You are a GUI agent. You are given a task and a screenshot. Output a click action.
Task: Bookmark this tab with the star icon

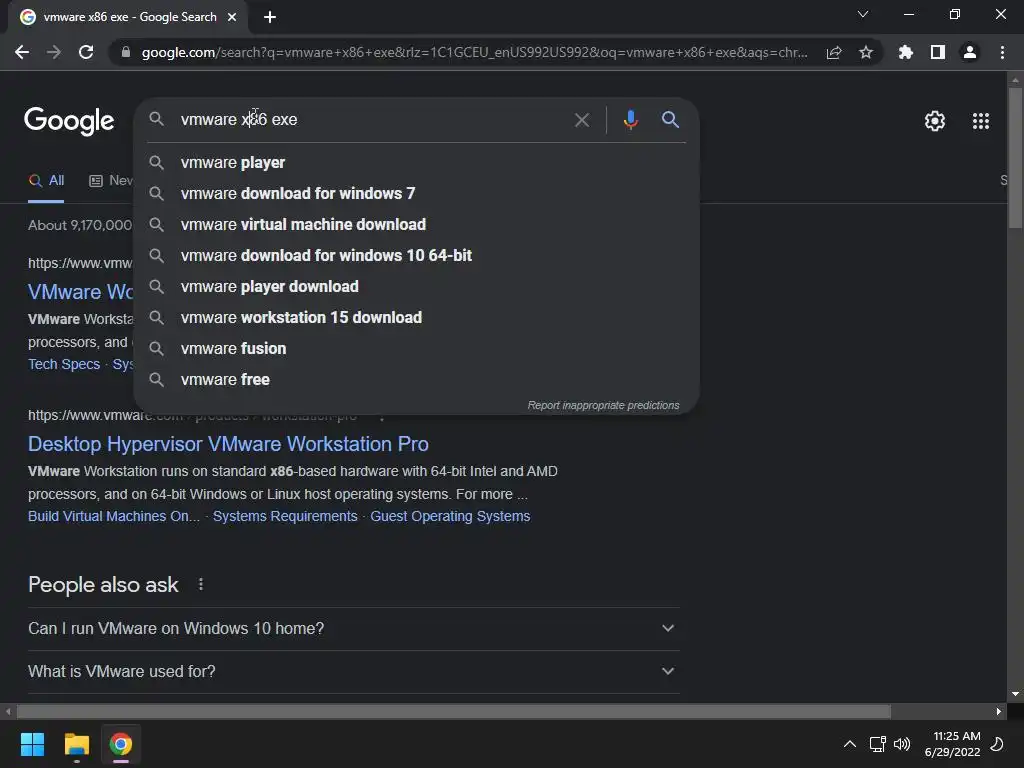click(866, 52)
